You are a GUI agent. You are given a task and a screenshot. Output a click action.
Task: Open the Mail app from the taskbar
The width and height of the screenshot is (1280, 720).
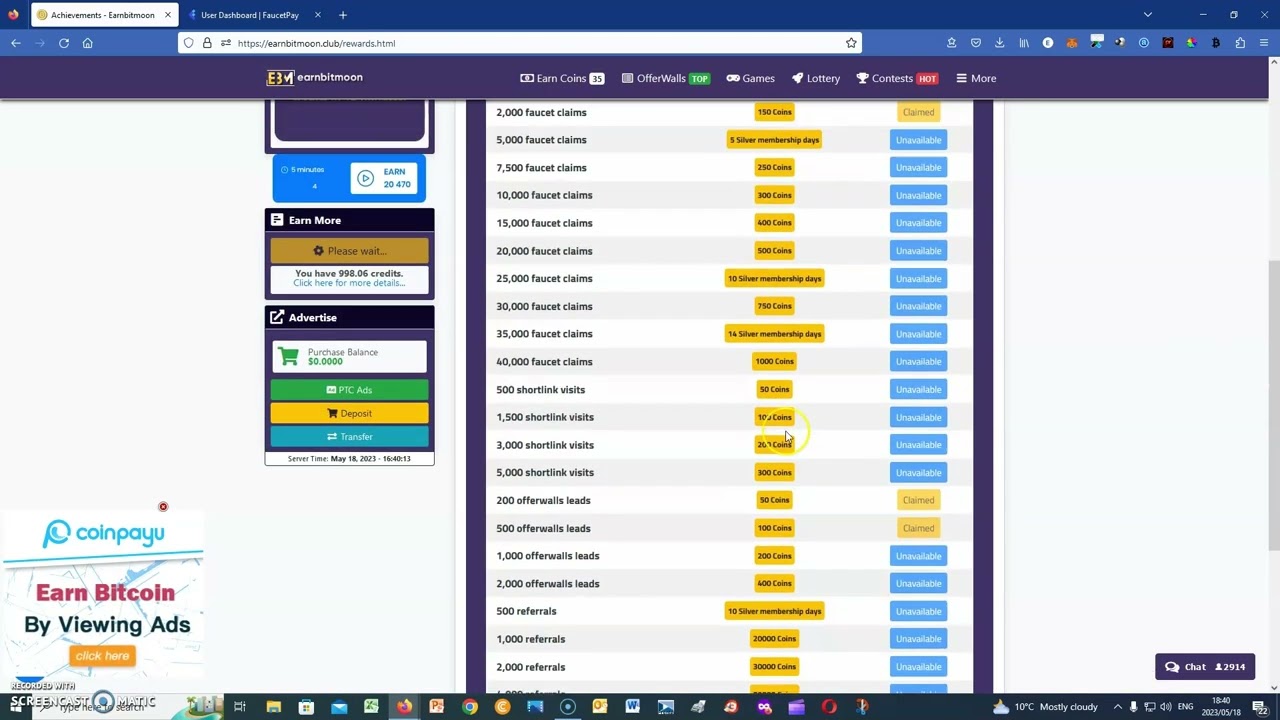point(339,707)
